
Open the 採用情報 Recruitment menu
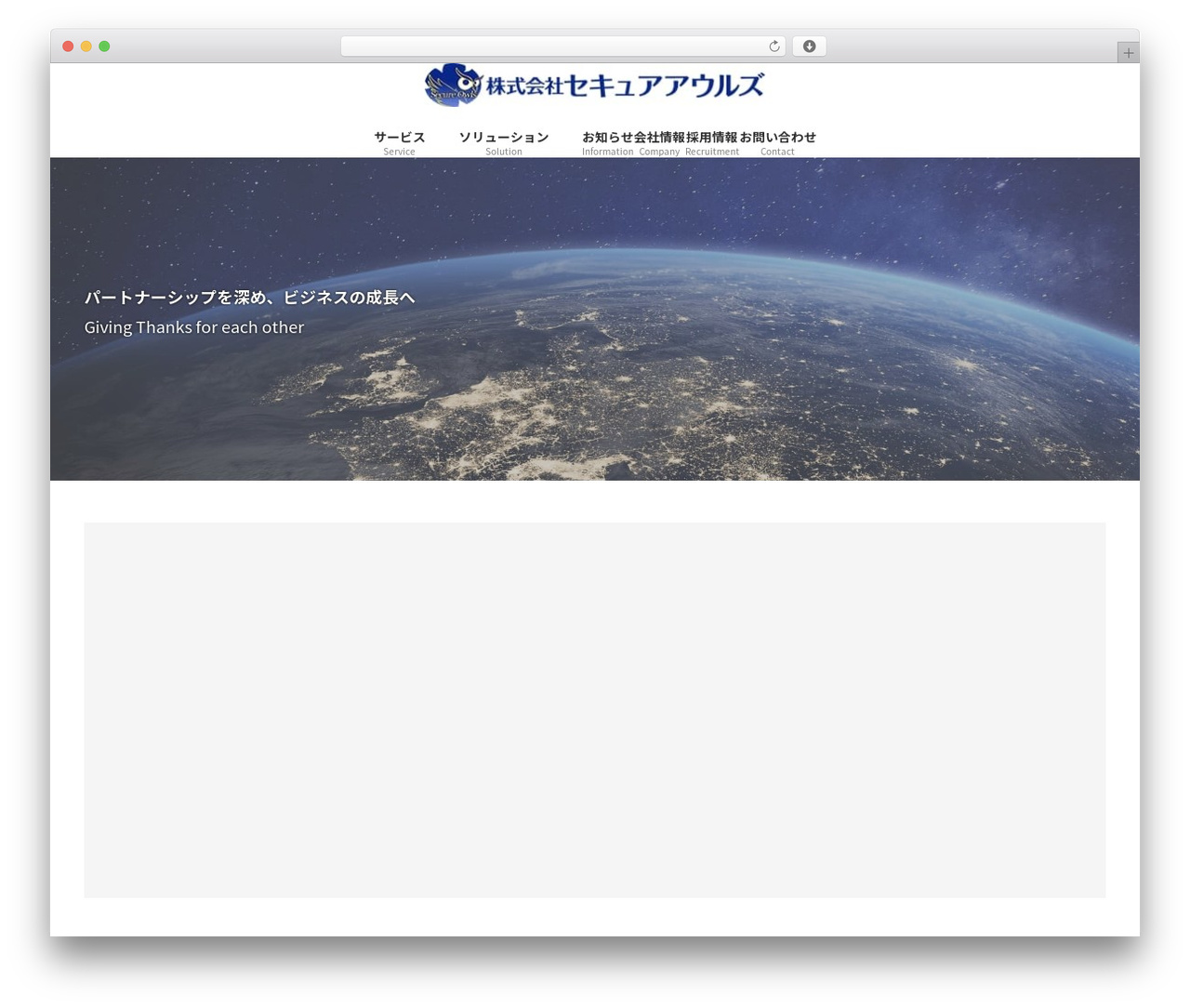tap(712, 143)
